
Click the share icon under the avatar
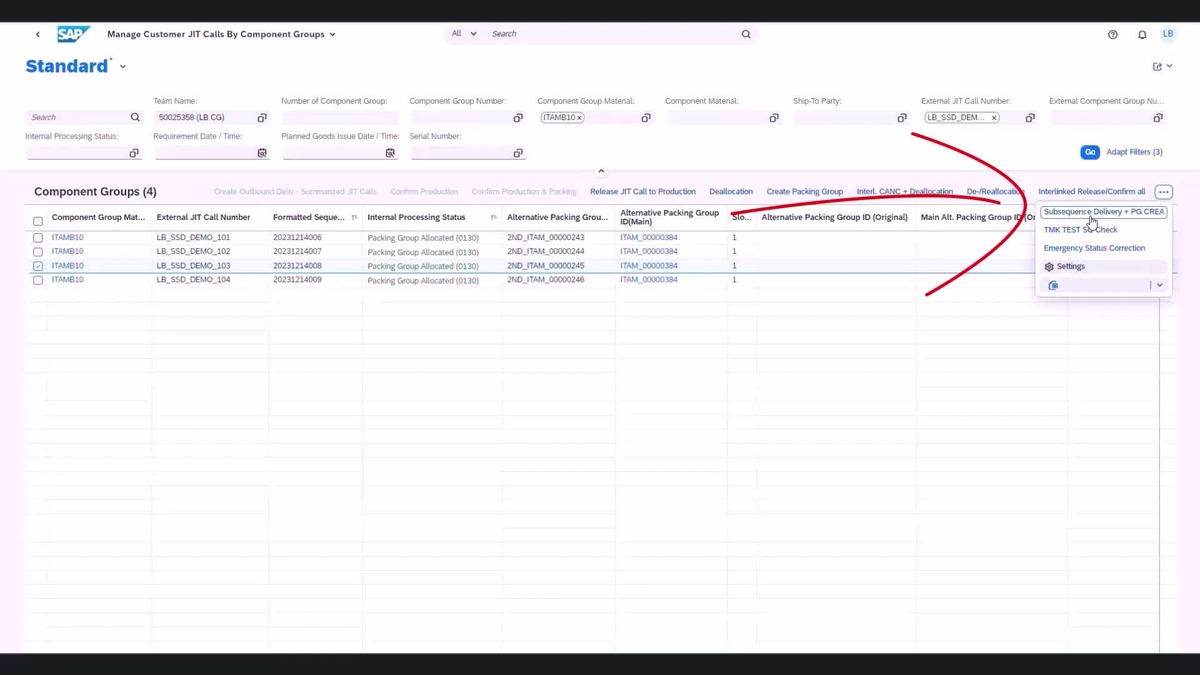pyautogui.click(x=1157, y=65)
